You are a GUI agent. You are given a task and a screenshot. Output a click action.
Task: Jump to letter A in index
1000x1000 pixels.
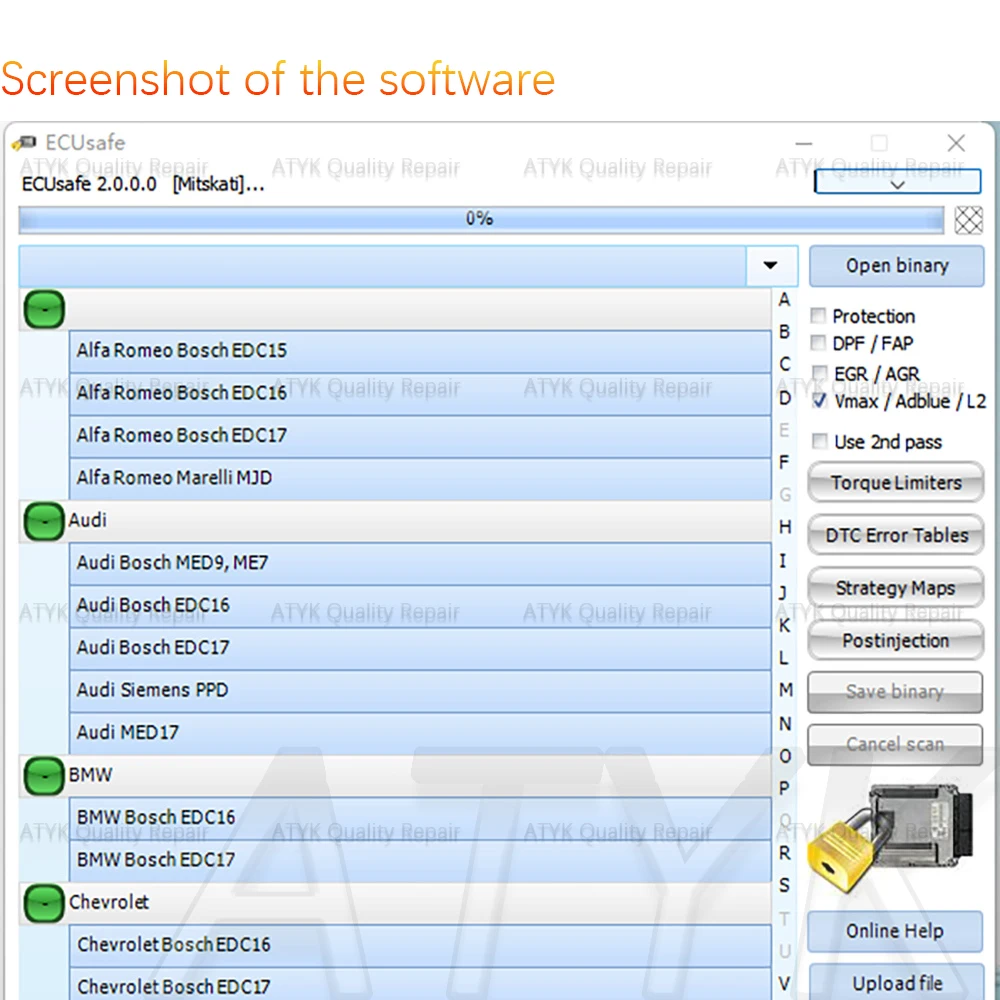(x=785, y=300)
